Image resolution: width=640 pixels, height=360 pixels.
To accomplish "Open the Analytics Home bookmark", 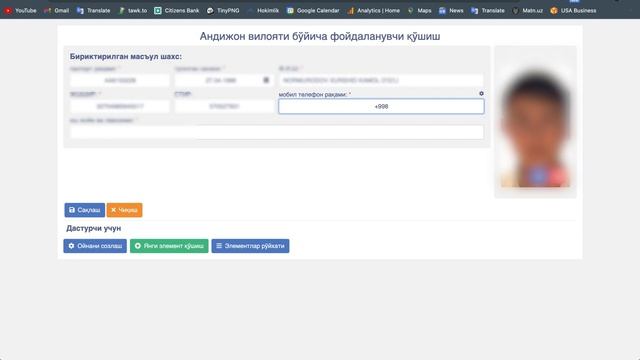I will (373, 11).
